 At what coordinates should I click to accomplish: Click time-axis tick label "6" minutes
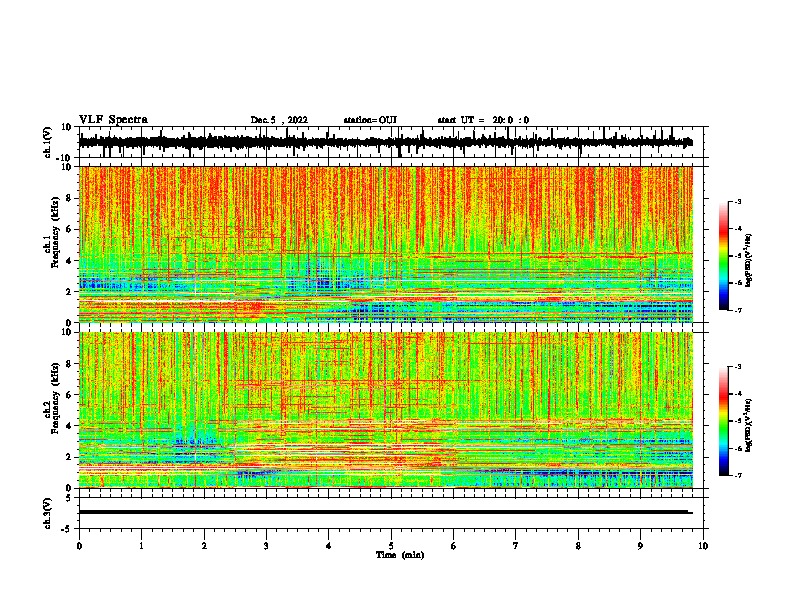click(x=453, y=546)
